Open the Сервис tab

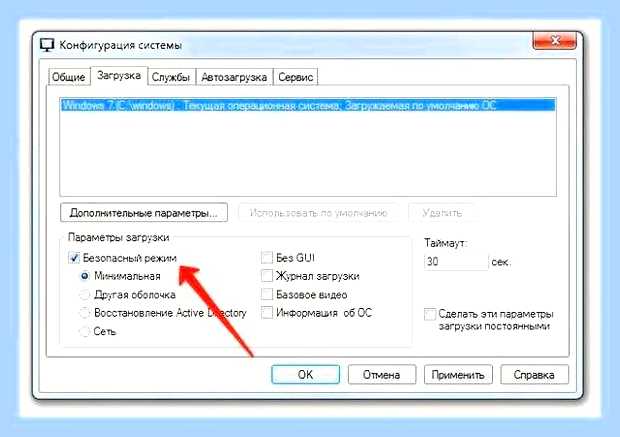tap(295, 77)
